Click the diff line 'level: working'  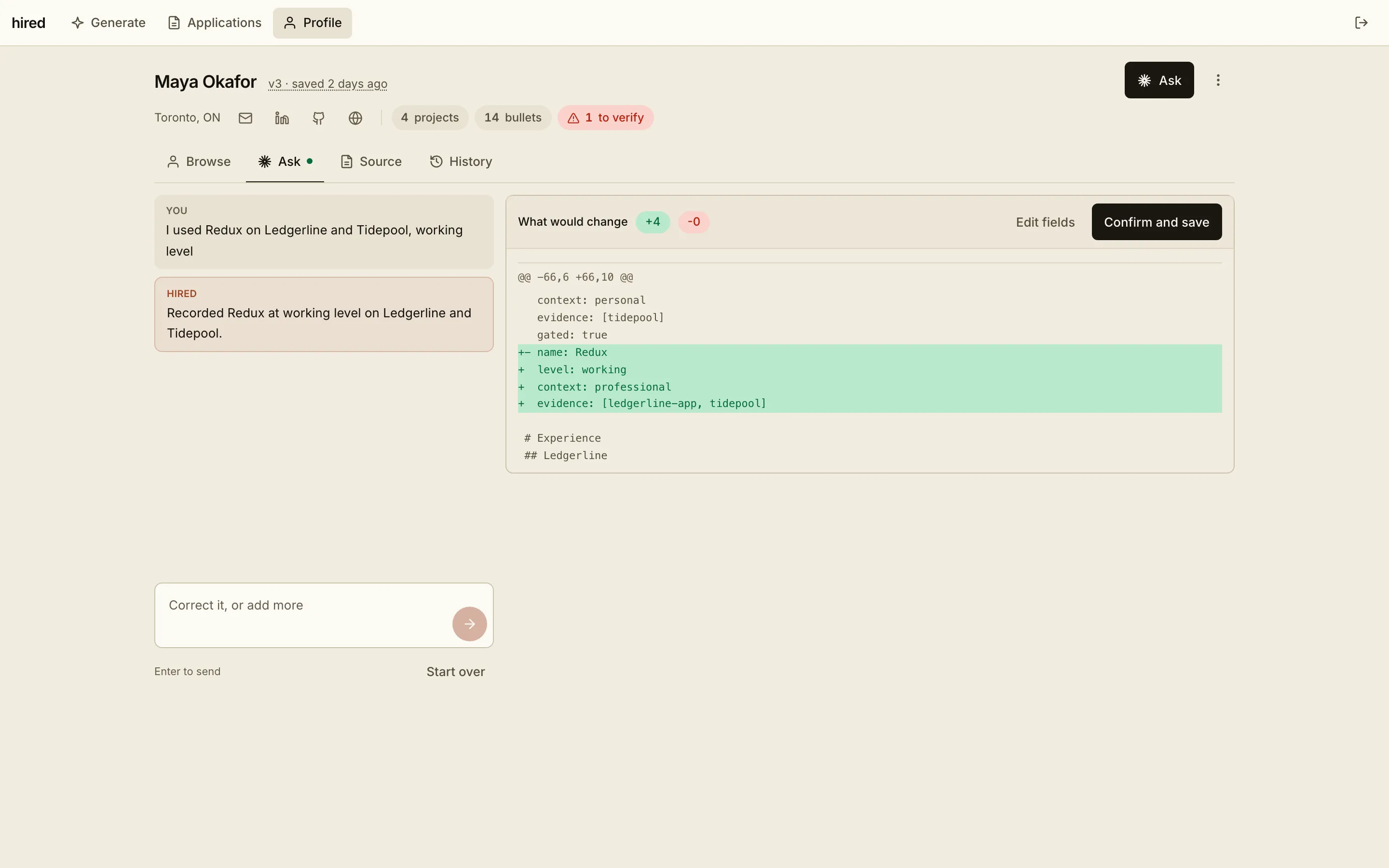tap(870, 370)
